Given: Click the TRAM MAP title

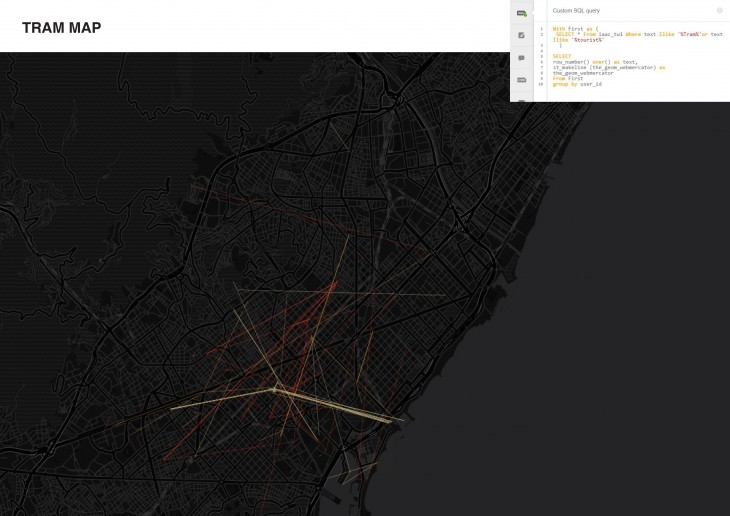Looking at the screenshot, I should [x=61, y=27].
